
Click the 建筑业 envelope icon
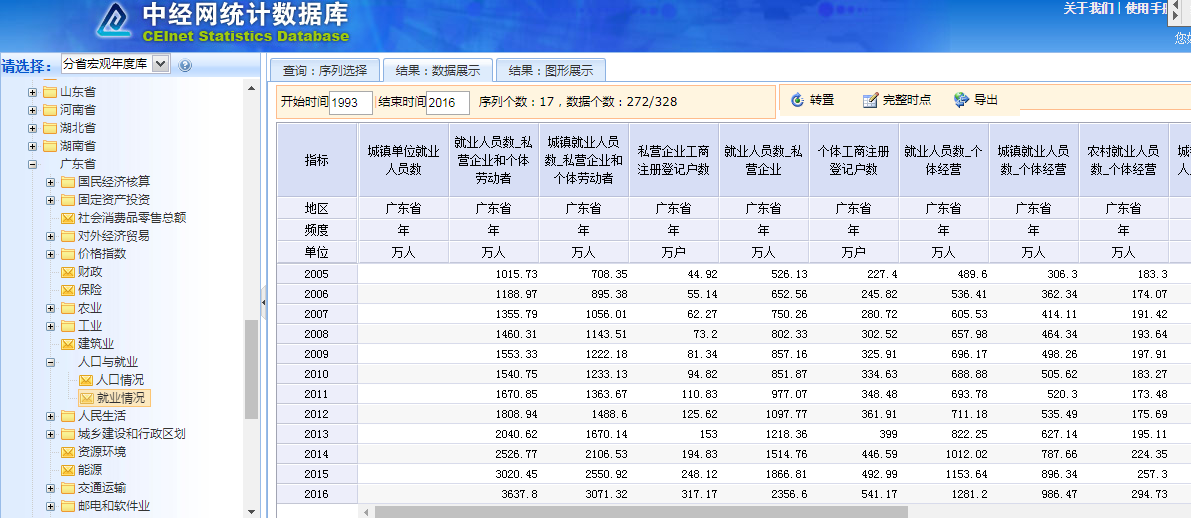pos(68,344)
